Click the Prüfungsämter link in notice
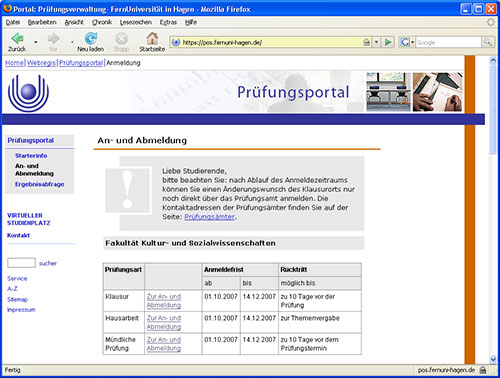 (210, 217)
